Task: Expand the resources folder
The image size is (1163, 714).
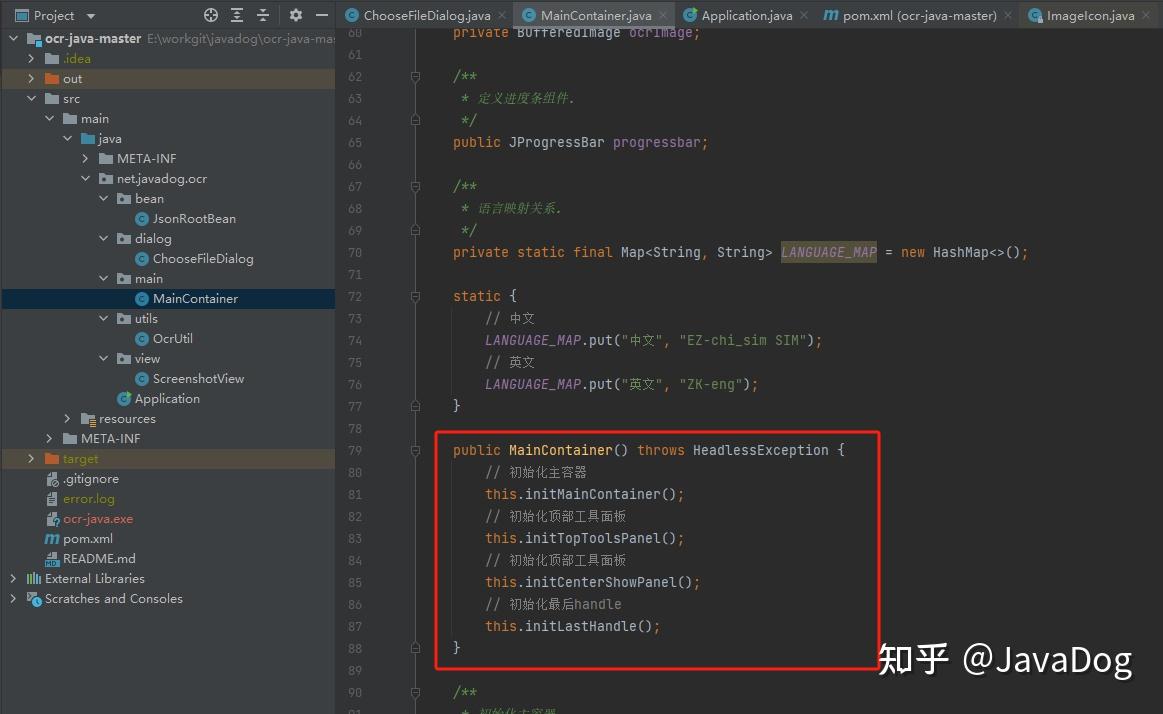Action: [67, 418]
